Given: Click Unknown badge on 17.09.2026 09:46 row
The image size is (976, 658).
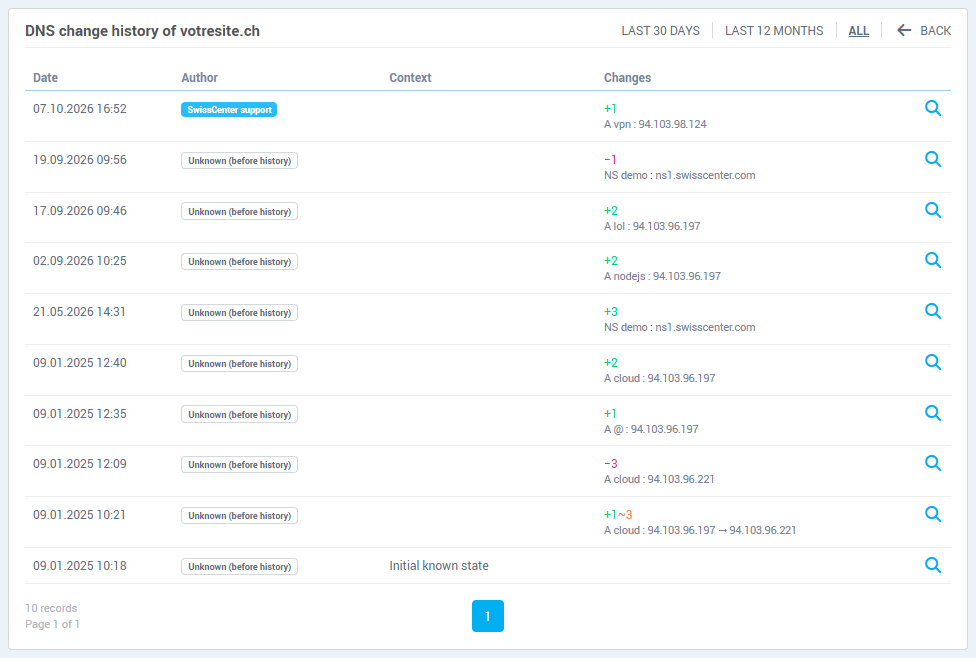Looking at the screenshot, I should pyautogui.click(x=239, y=212).
